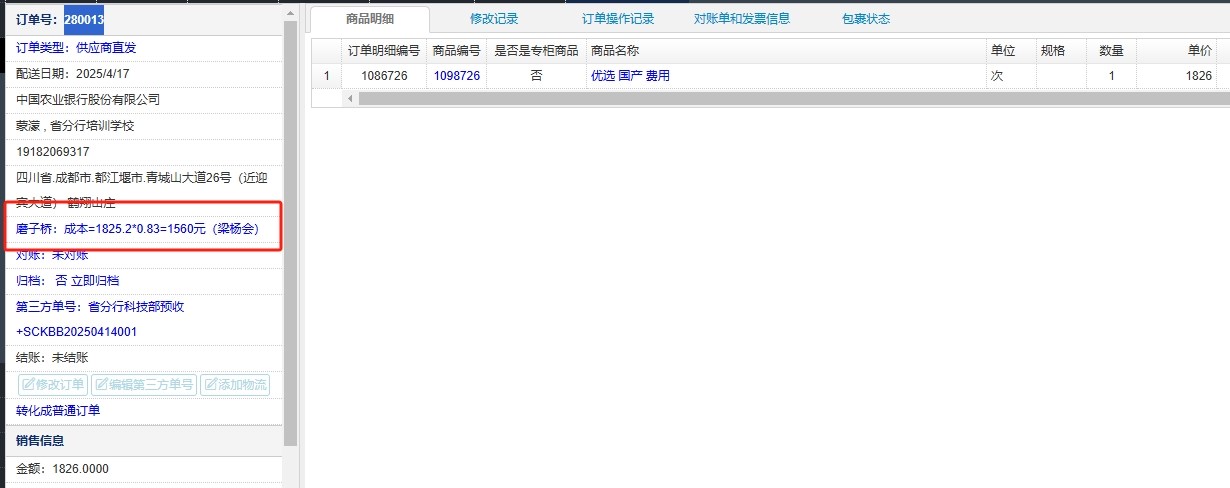Click 配送日期: 2025/4/17
Screen dimensions: 1230x488
point(73,73)
